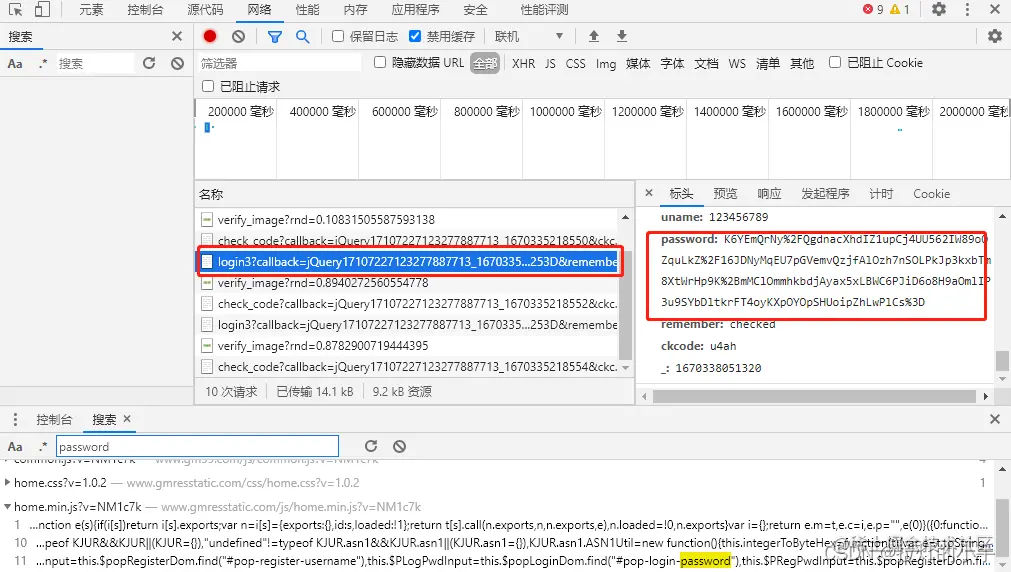This screenshot has width=1011, height=572.
Task: Select the All request type filter
Action: pyautogui.click(x=485, y=63)
